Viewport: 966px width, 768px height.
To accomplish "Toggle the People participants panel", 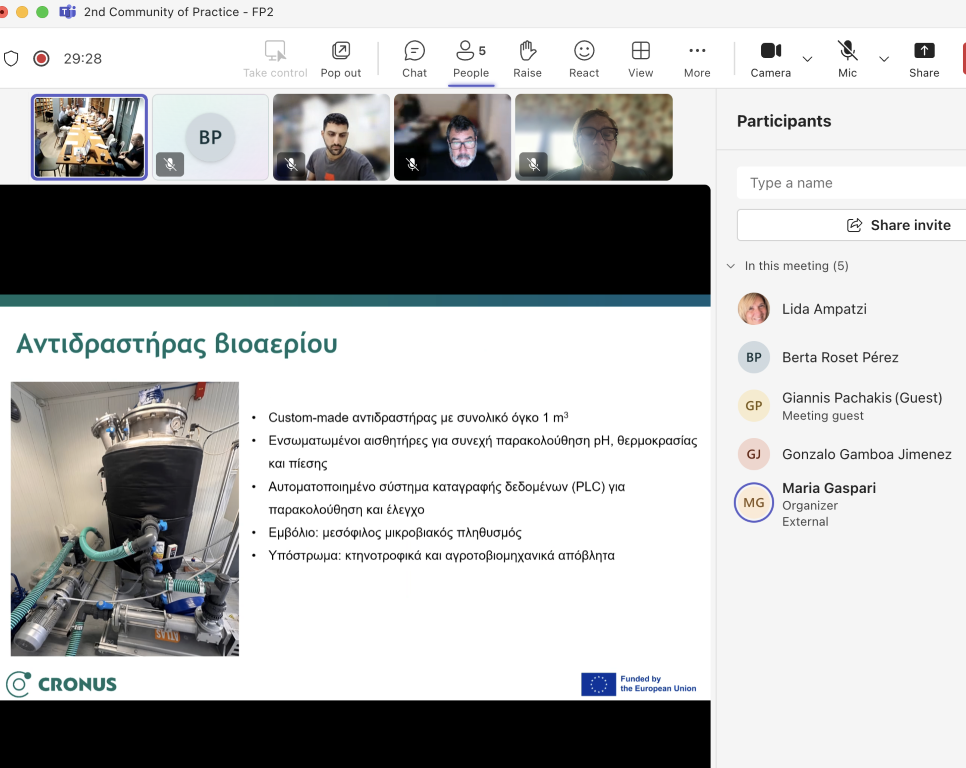I will click(x=470, y=59).
